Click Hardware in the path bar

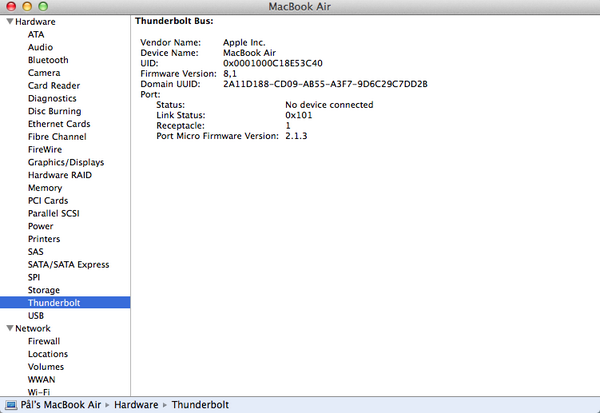tap(136, 405)
